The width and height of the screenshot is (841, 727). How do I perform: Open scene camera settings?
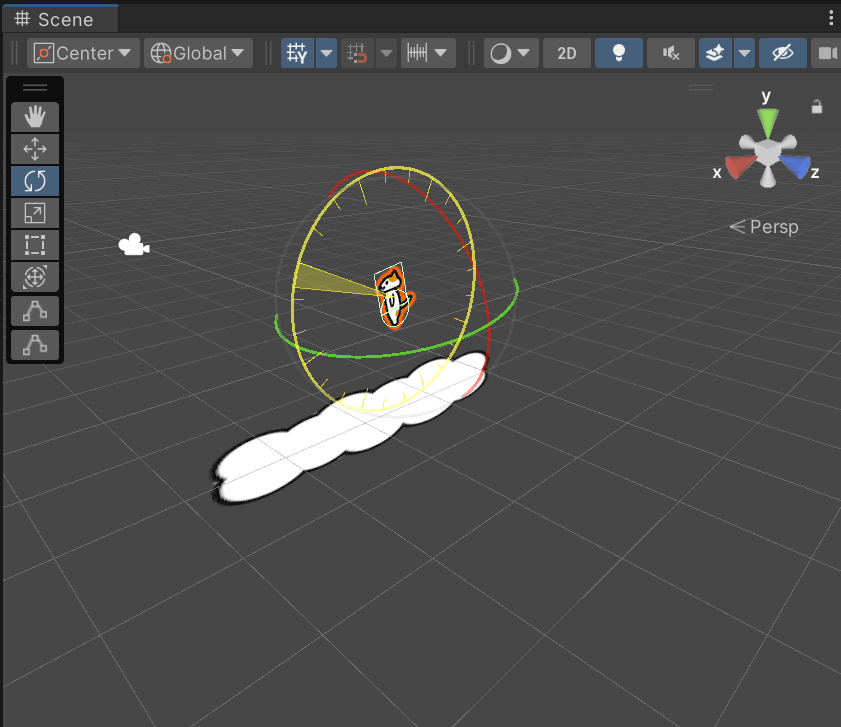tap(826, 53)
